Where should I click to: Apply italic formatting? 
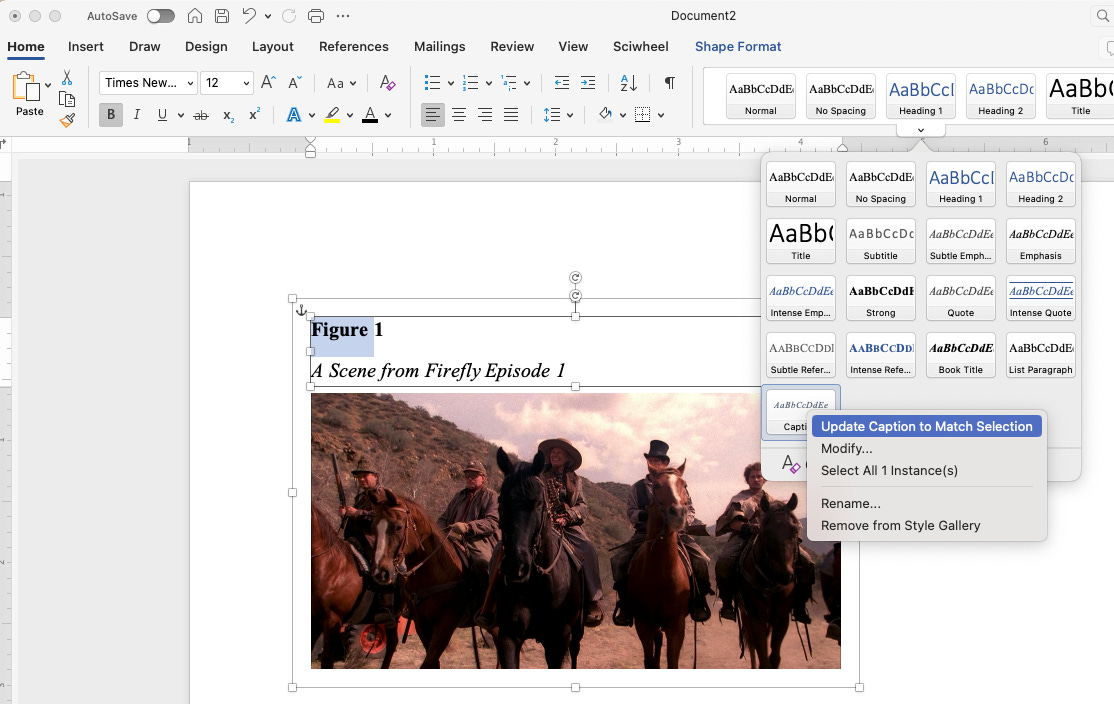pos(135,114)
